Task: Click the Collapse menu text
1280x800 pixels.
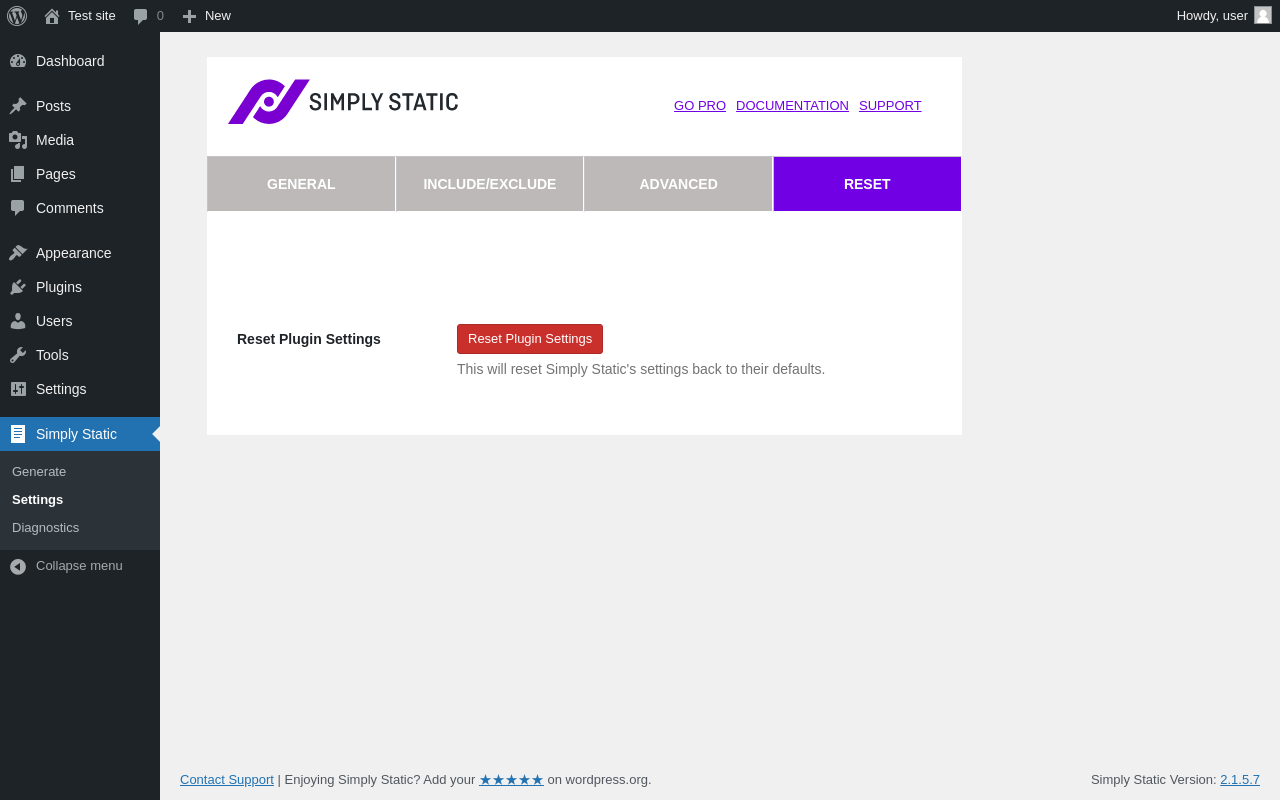Action: pyautogui.click(x=79, y=566)
